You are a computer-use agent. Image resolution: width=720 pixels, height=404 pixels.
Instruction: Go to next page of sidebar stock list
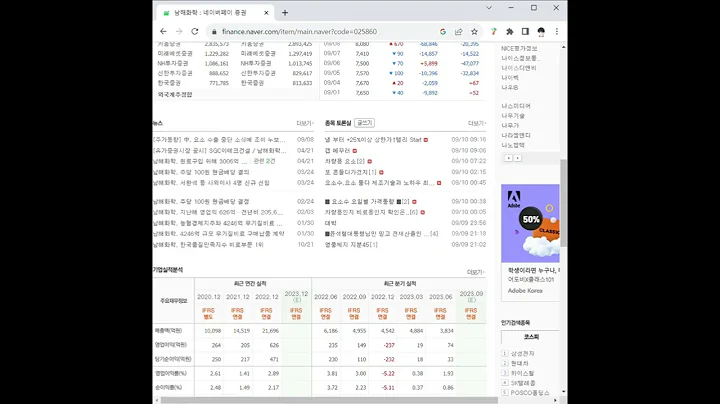pos(518,158)
